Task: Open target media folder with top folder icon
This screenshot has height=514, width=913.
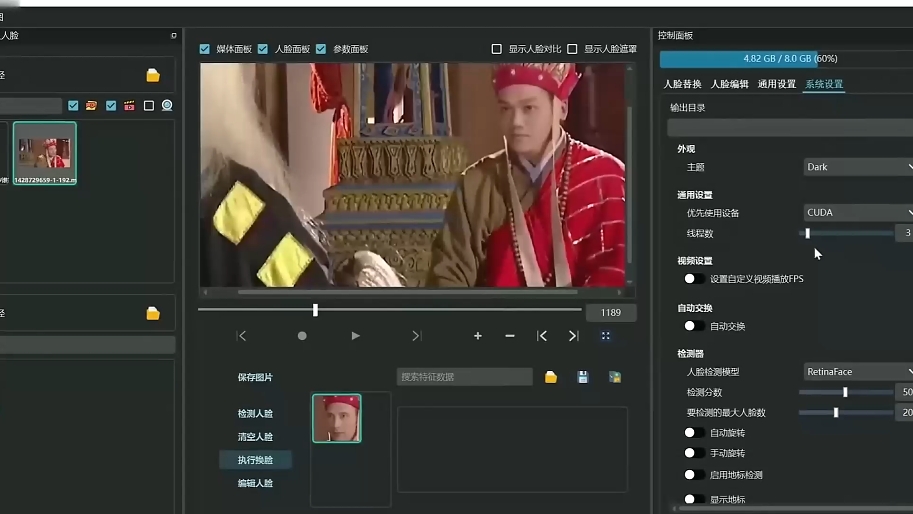Action: 153,75
